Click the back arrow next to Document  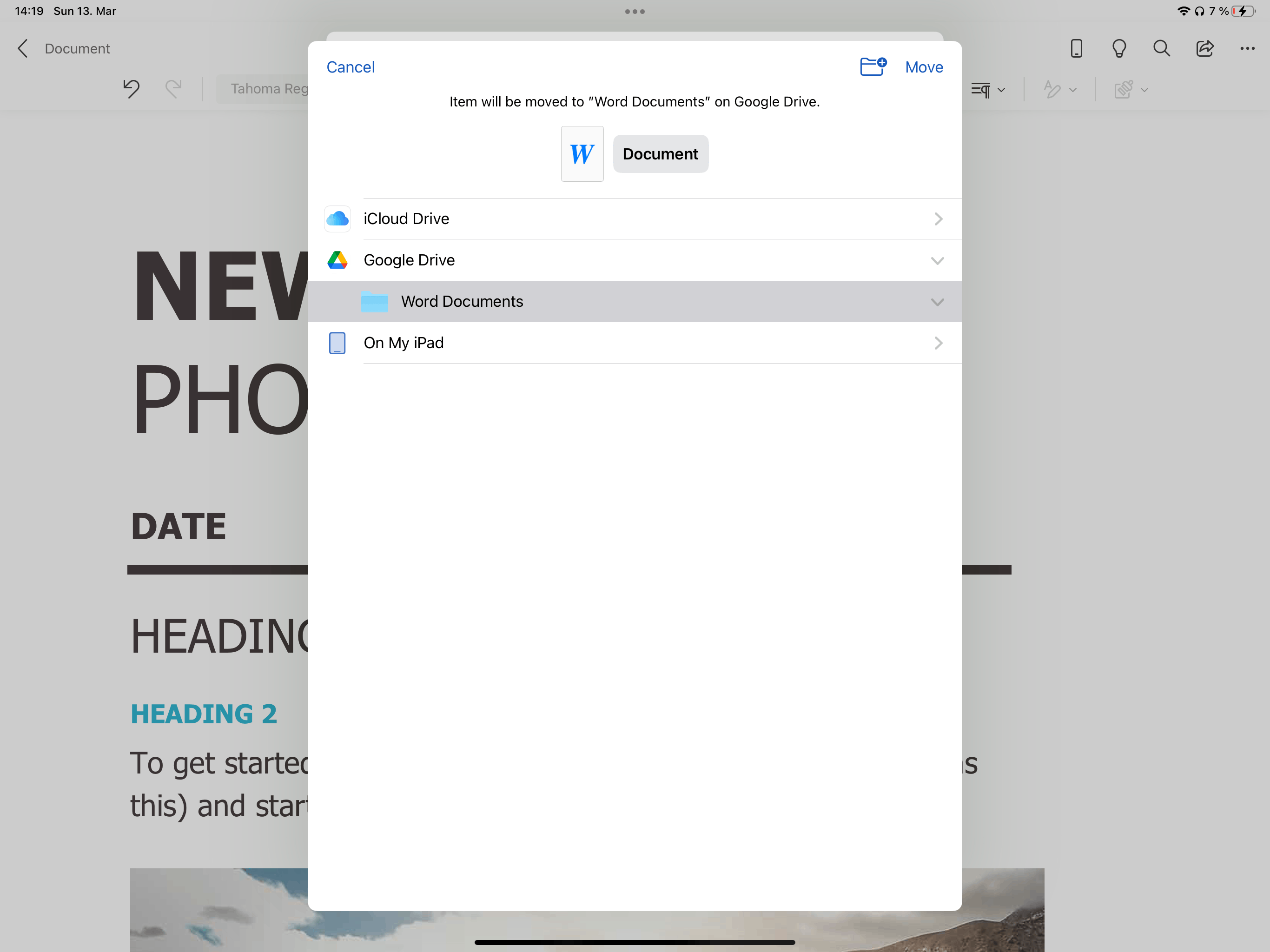pyautogui.click(x=23, y=48)
